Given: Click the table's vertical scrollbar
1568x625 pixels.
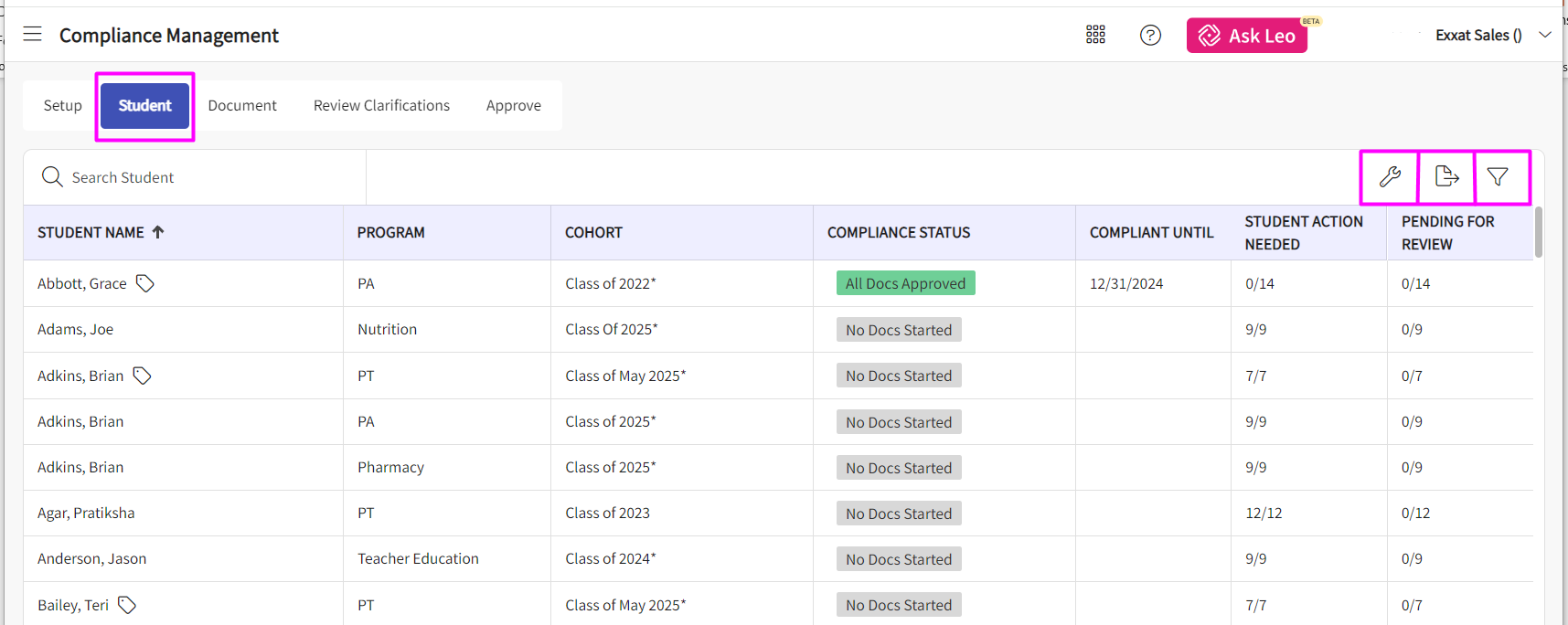Looking at the screenshot, I should click(x=1539, y=233).
